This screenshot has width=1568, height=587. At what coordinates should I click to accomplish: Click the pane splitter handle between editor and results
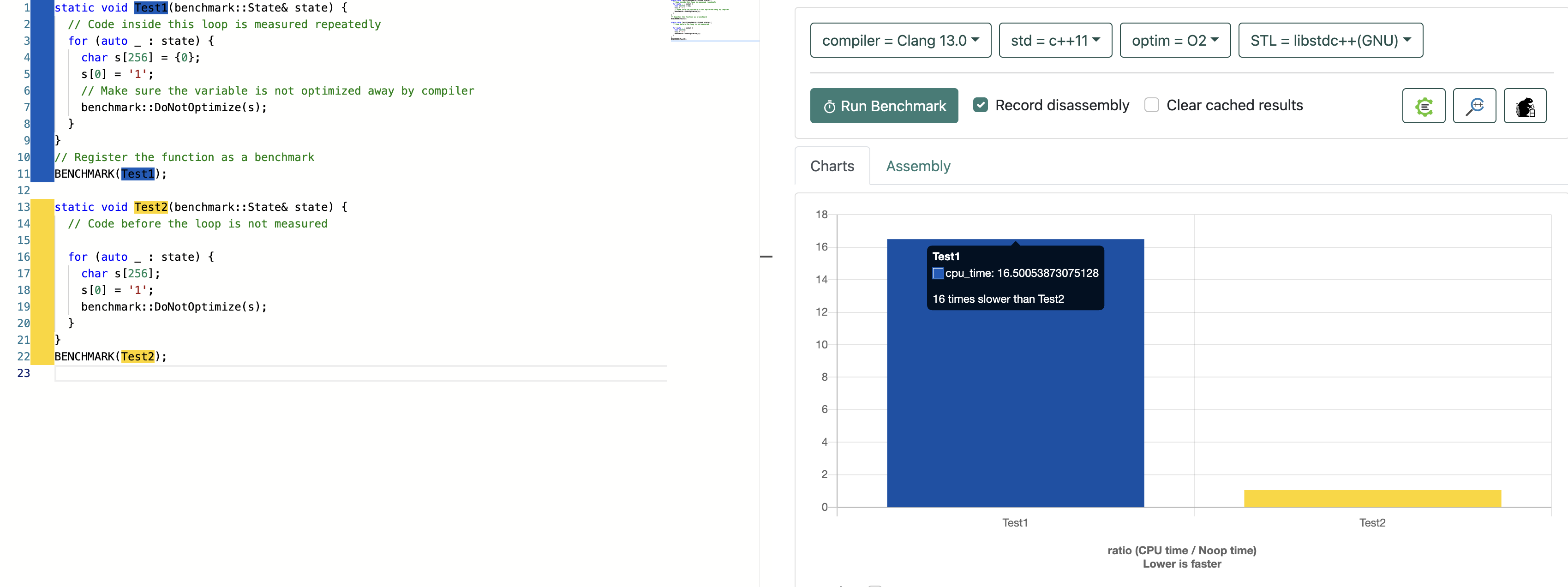(766, 257)
